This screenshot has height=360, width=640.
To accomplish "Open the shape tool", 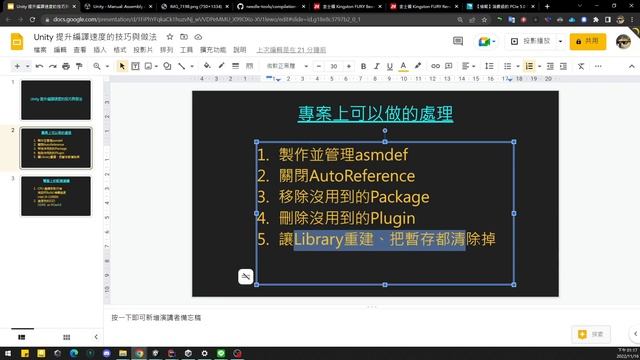I will [x=167, y=66].
